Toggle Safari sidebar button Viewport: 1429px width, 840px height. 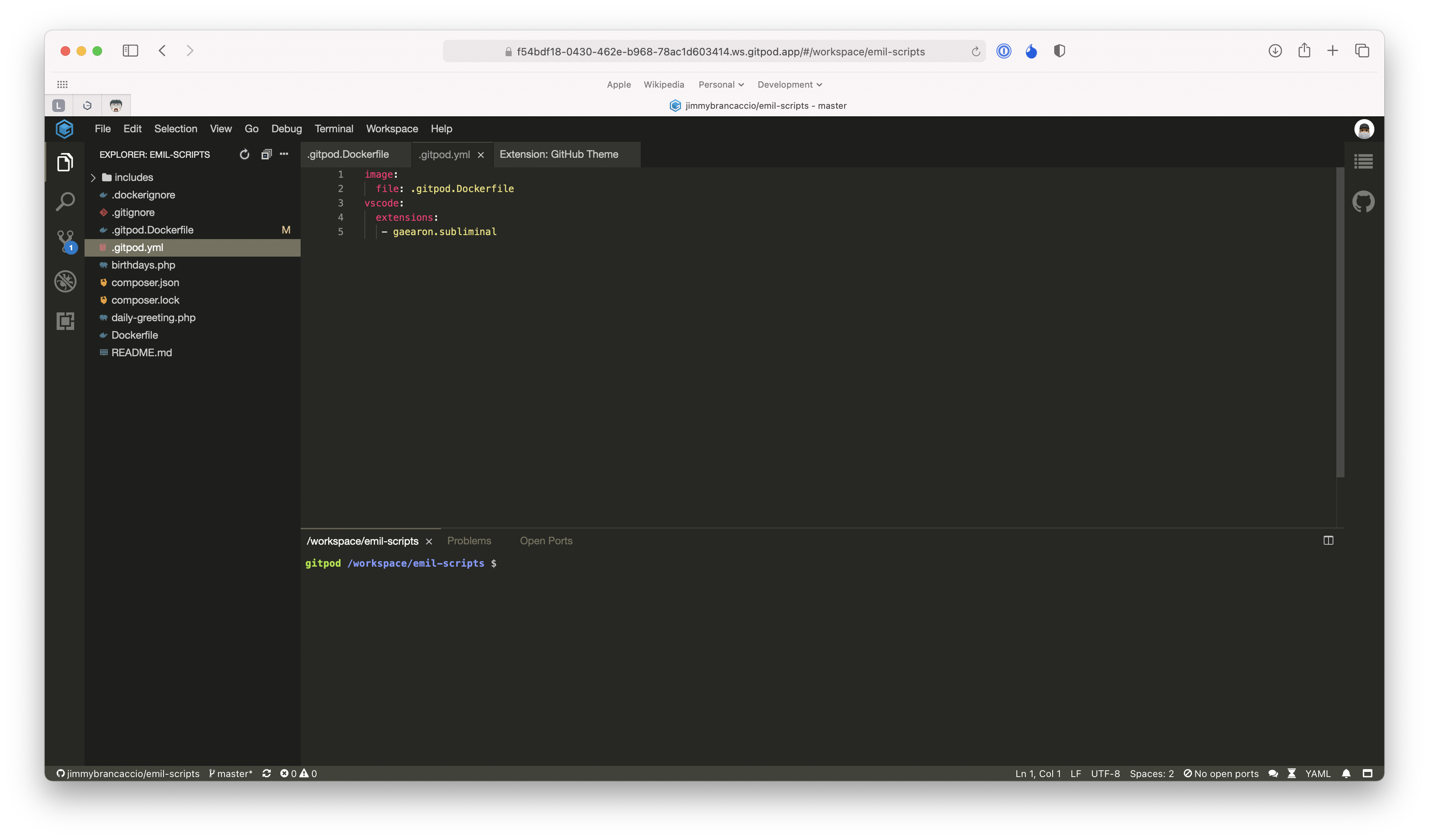tap(130, 51)
